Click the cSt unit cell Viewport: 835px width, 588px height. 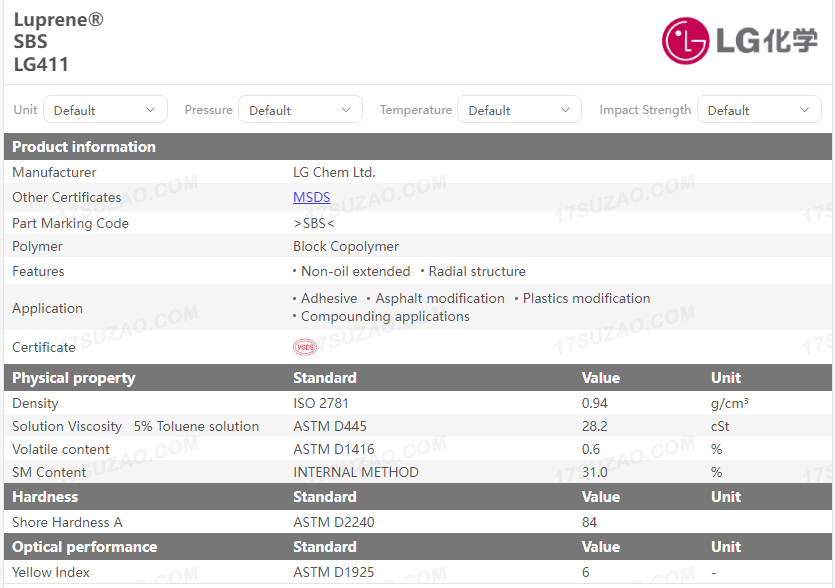point(720,426)
